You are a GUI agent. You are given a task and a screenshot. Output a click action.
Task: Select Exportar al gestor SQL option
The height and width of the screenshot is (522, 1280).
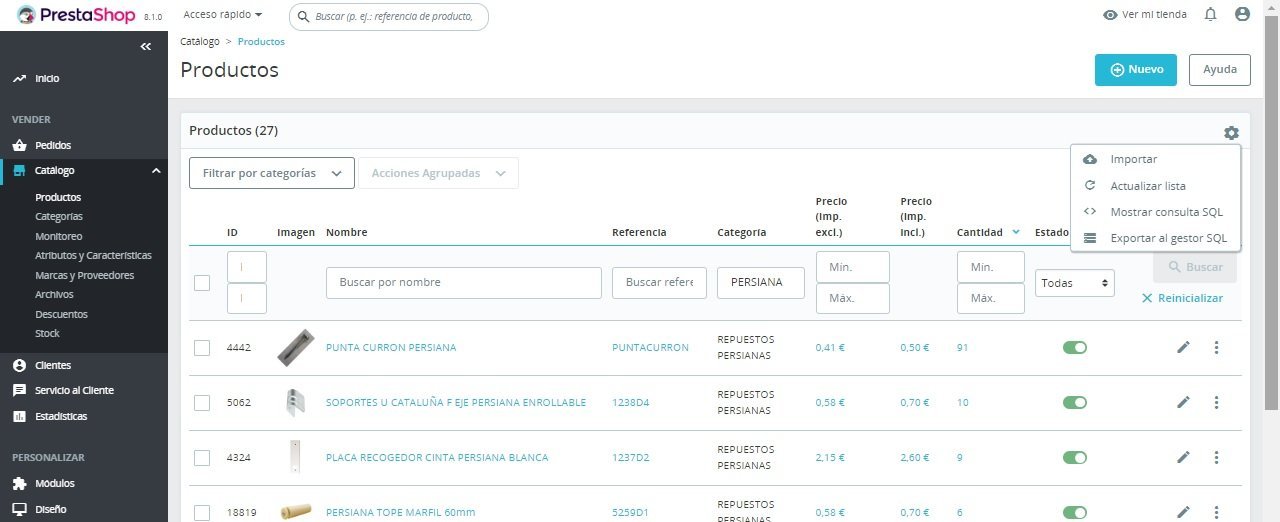pyautogui.click(x=1155, y=238)
